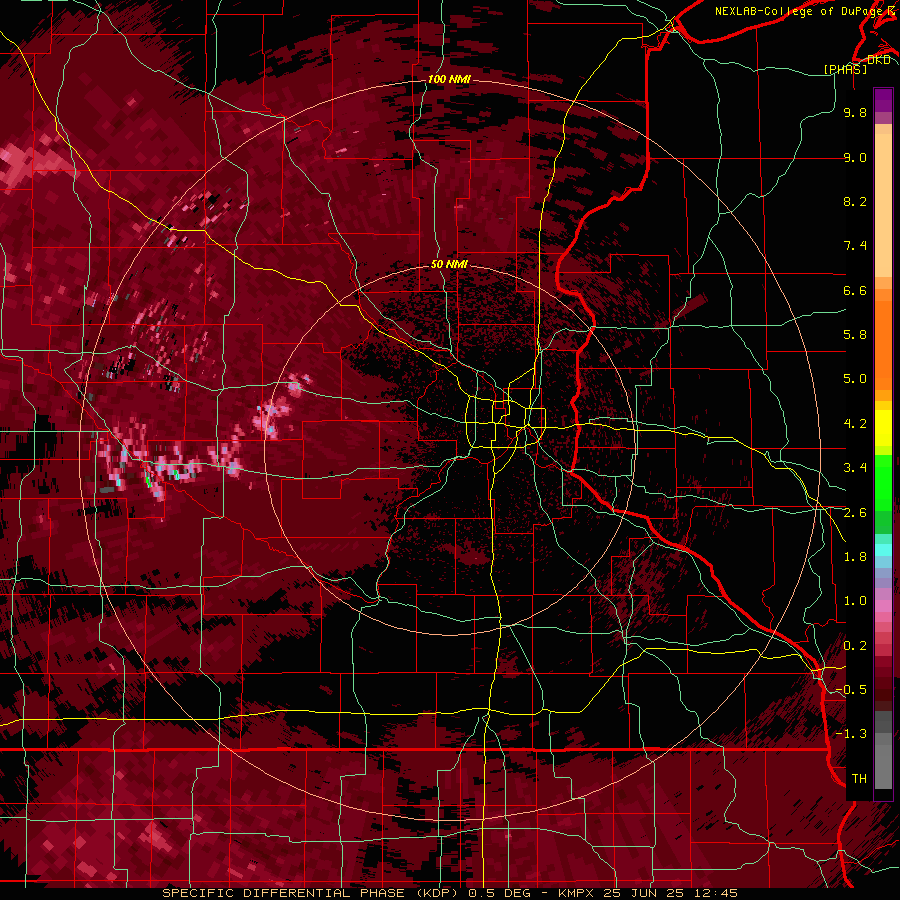The image size is (900, 900).
Task: Click the 4.2 value on the color scale
Action: coord(855,424)
